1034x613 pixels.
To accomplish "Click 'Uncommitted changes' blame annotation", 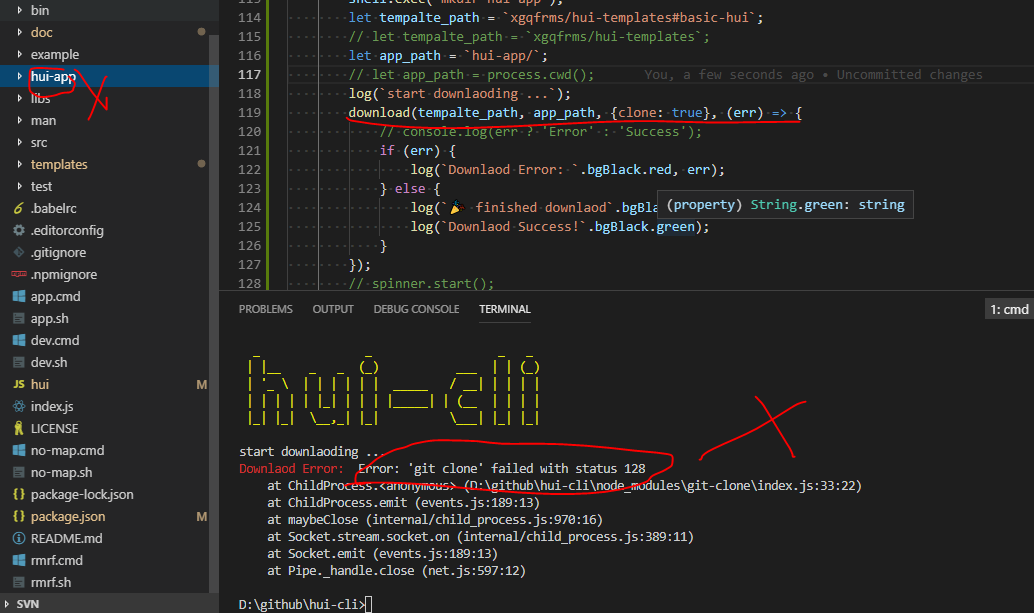I will tap(909, 74).
